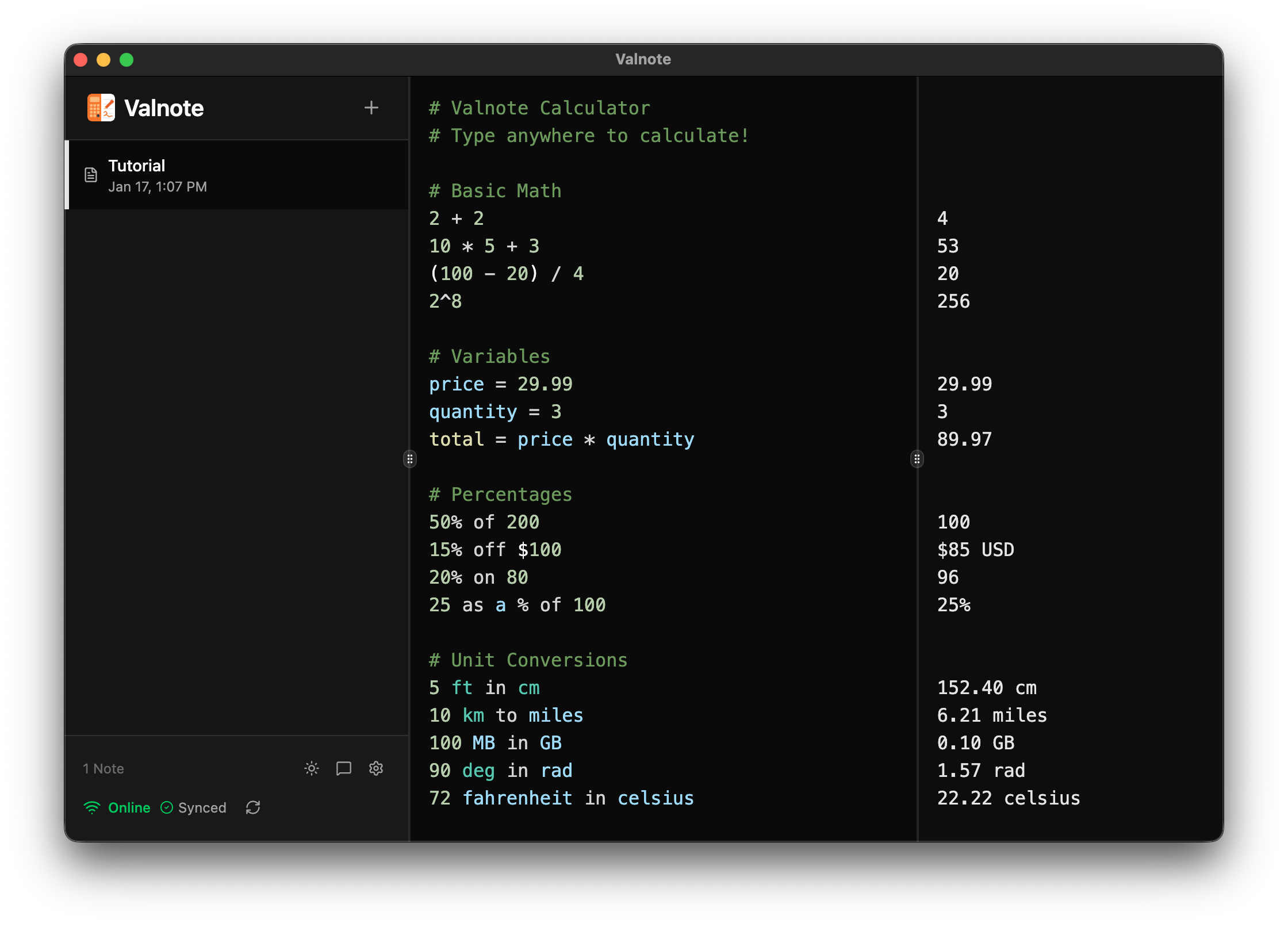Screen dimensions: 1288x927
Task: Click the 'total = price * quantity' line
Action: [561, 439]
